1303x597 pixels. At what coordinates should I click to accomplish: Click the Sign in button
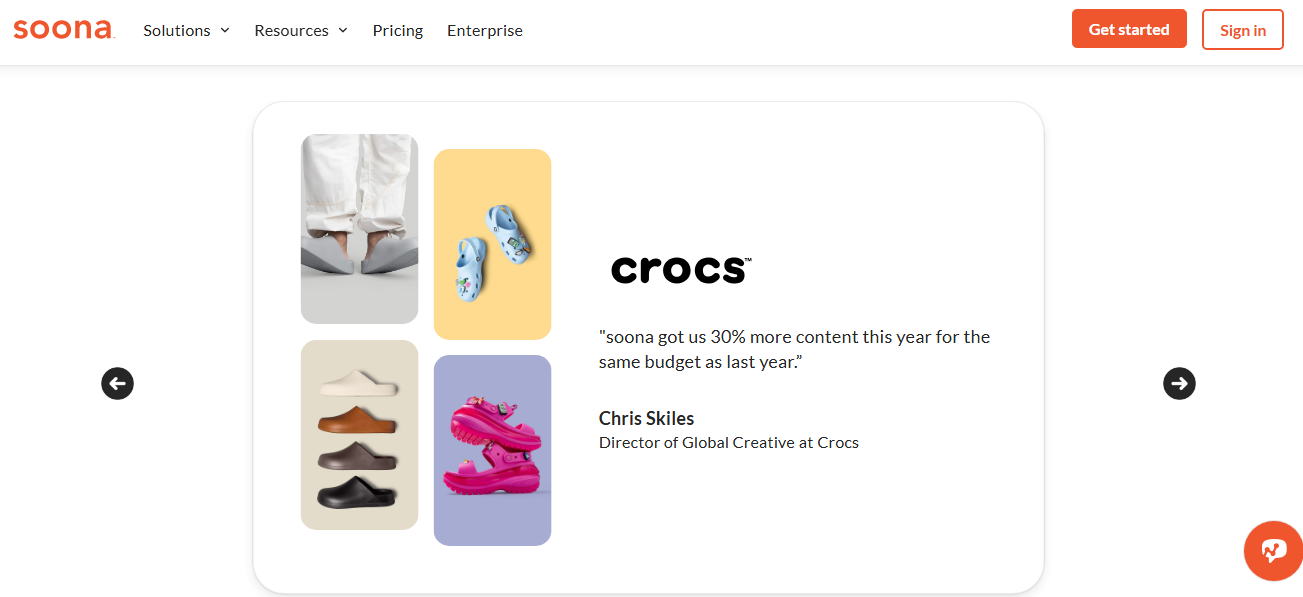click(x=1243, y=30)
